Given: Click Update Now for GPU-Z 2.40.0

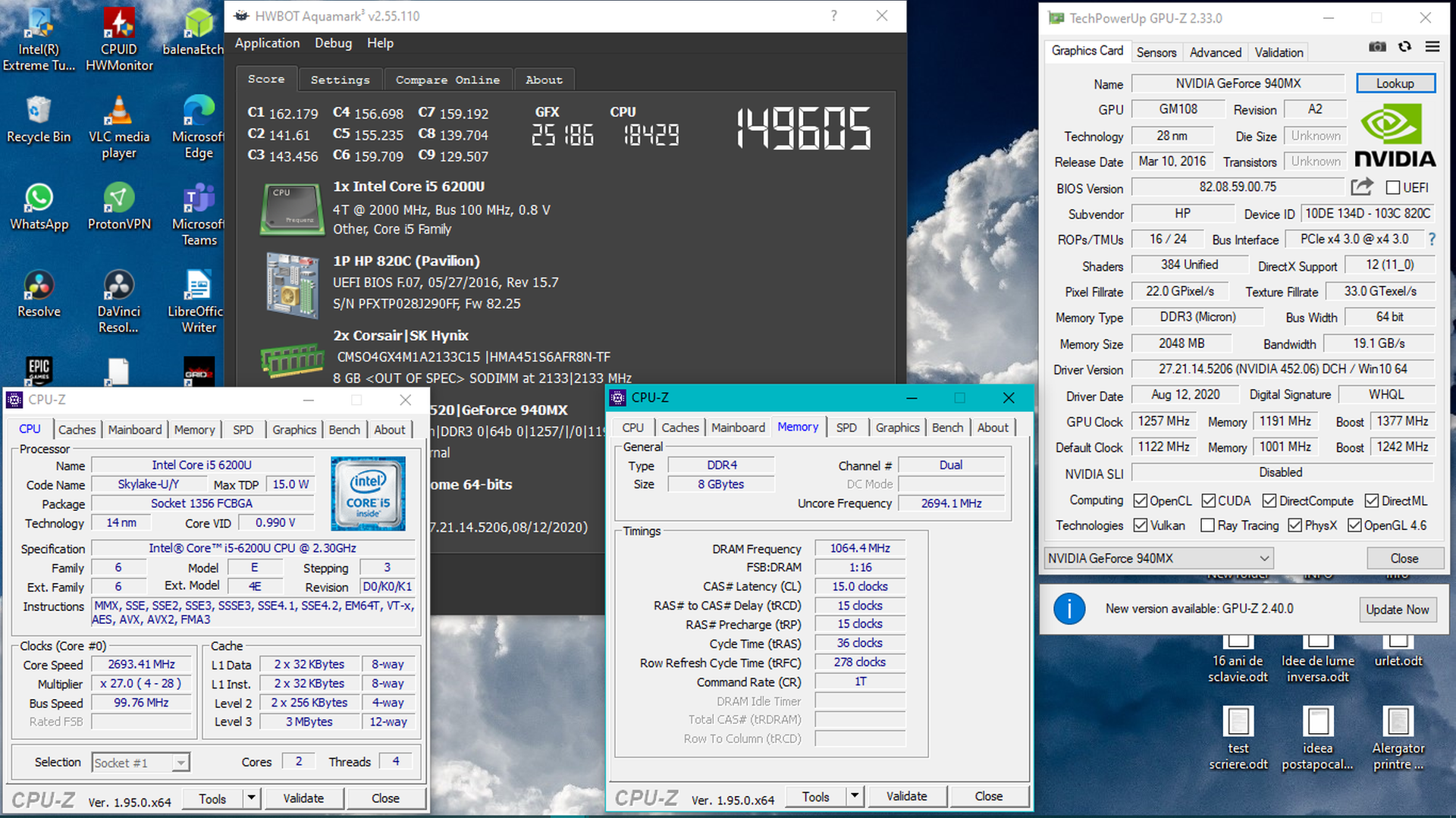Looking at the screenshot, I should click(x=1397, y=610).
